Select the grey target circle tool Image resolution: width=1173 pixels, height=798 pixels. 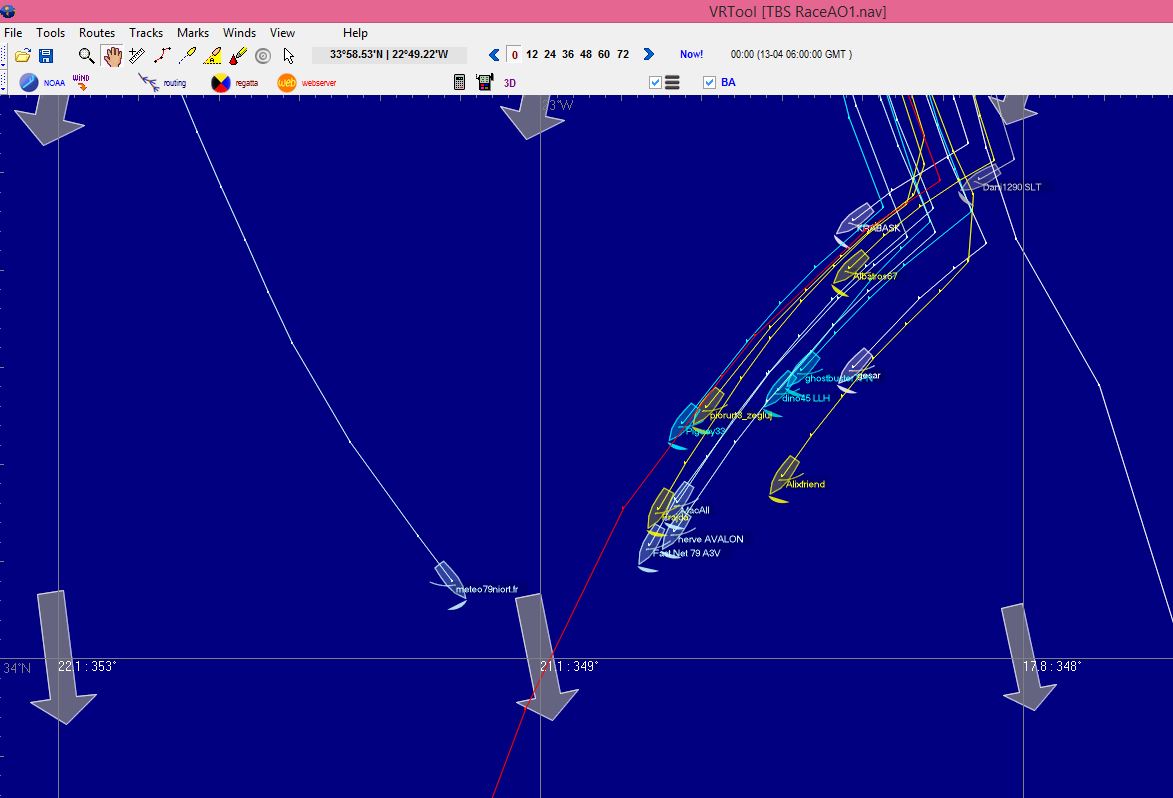pyautogui.click(x=263, y=56)
